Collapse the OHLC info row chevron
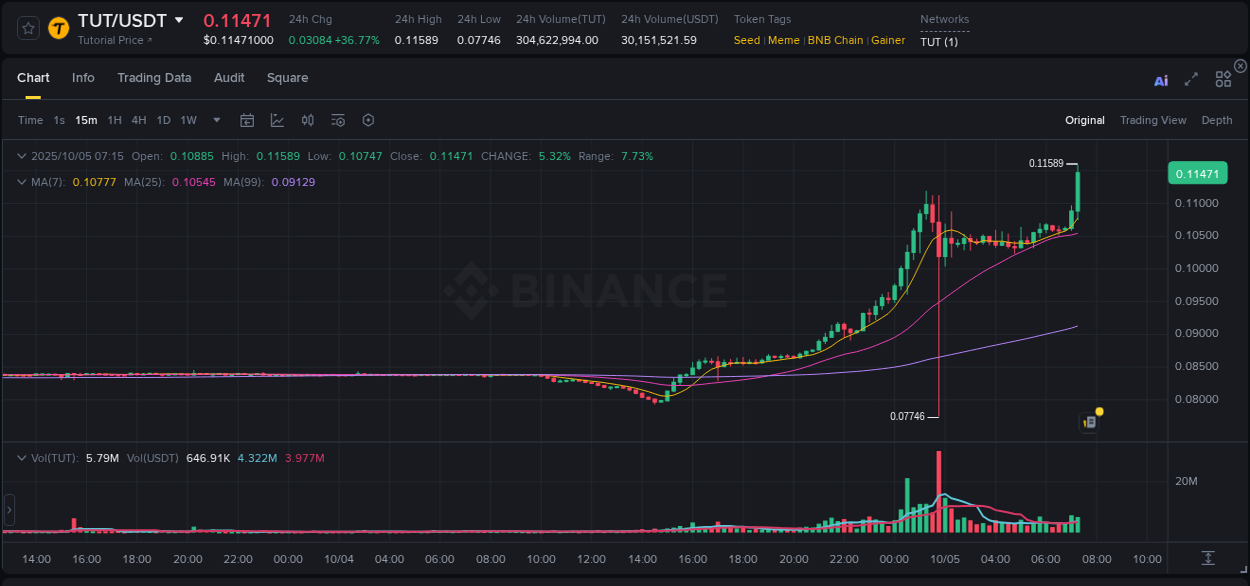 pyautogui.click(x=21, y=156)
